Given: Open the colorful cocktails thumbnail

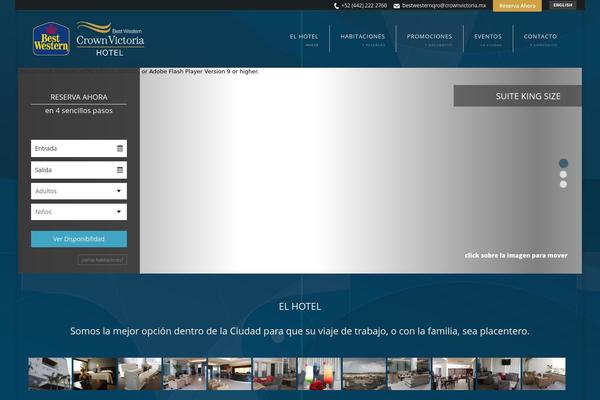Looking at the screenshot, I should (x=319, y=374).
